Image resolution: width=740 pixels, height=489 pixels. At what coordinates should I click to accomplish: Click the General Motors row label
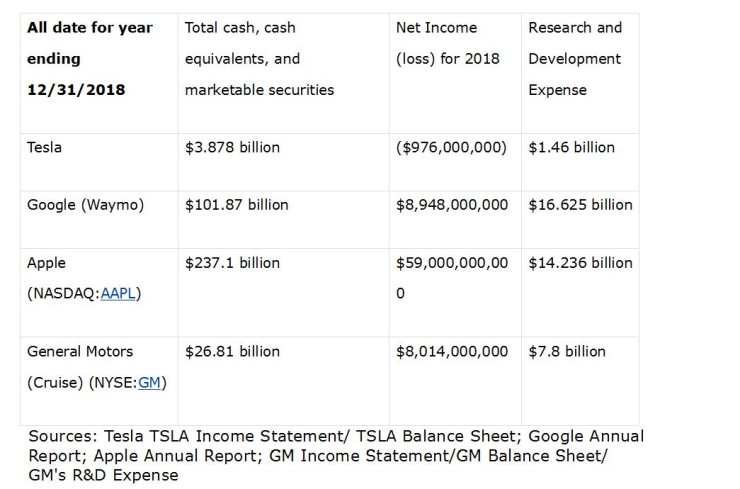point(79,352)
